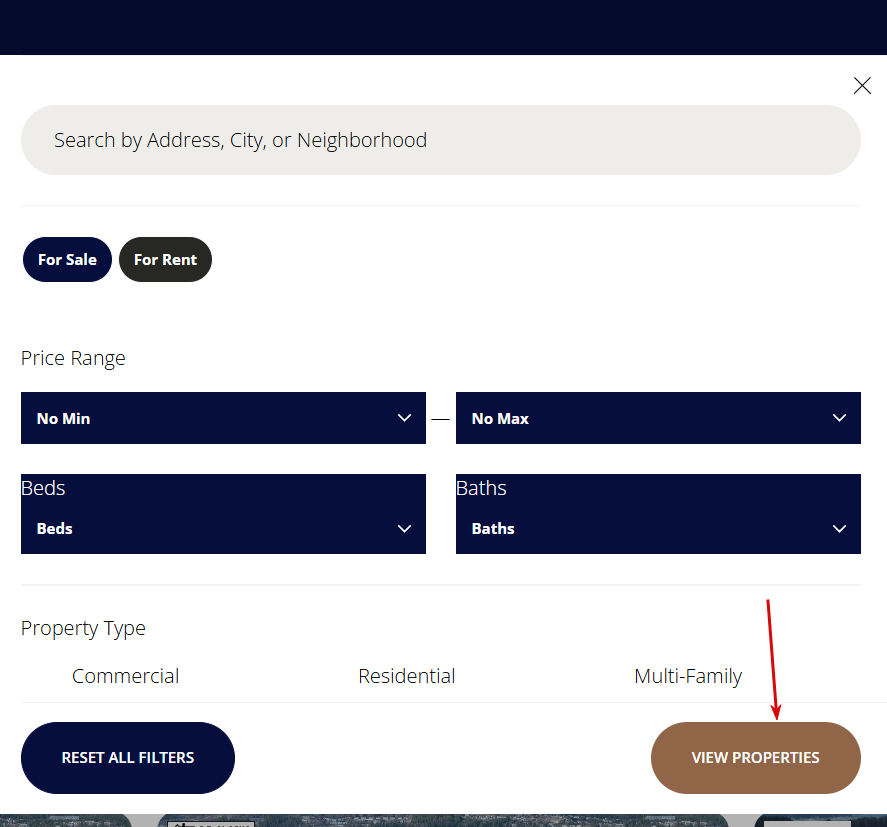Choose the Residential property type
Viewport: 887px width, 827px height.
pos(407,676)
